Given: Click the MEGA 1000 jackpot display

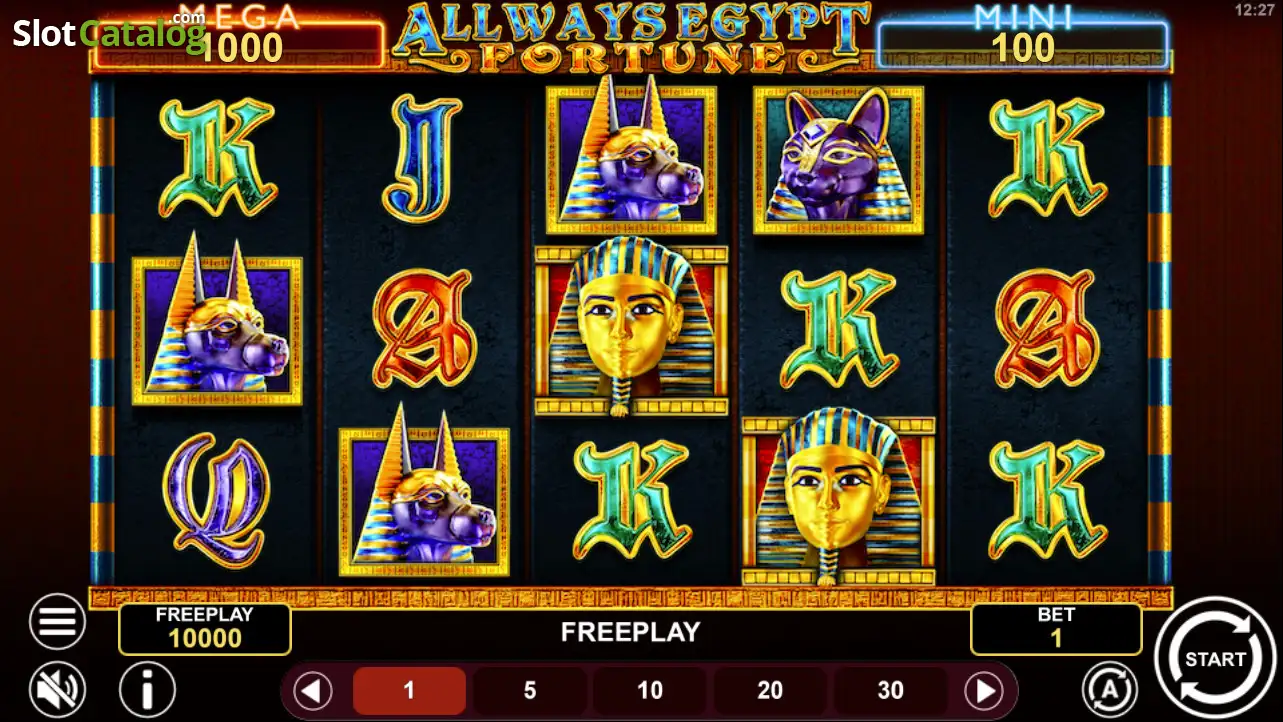Looking at the screenshot, I should pyautogui.click(x=238, y=40).
